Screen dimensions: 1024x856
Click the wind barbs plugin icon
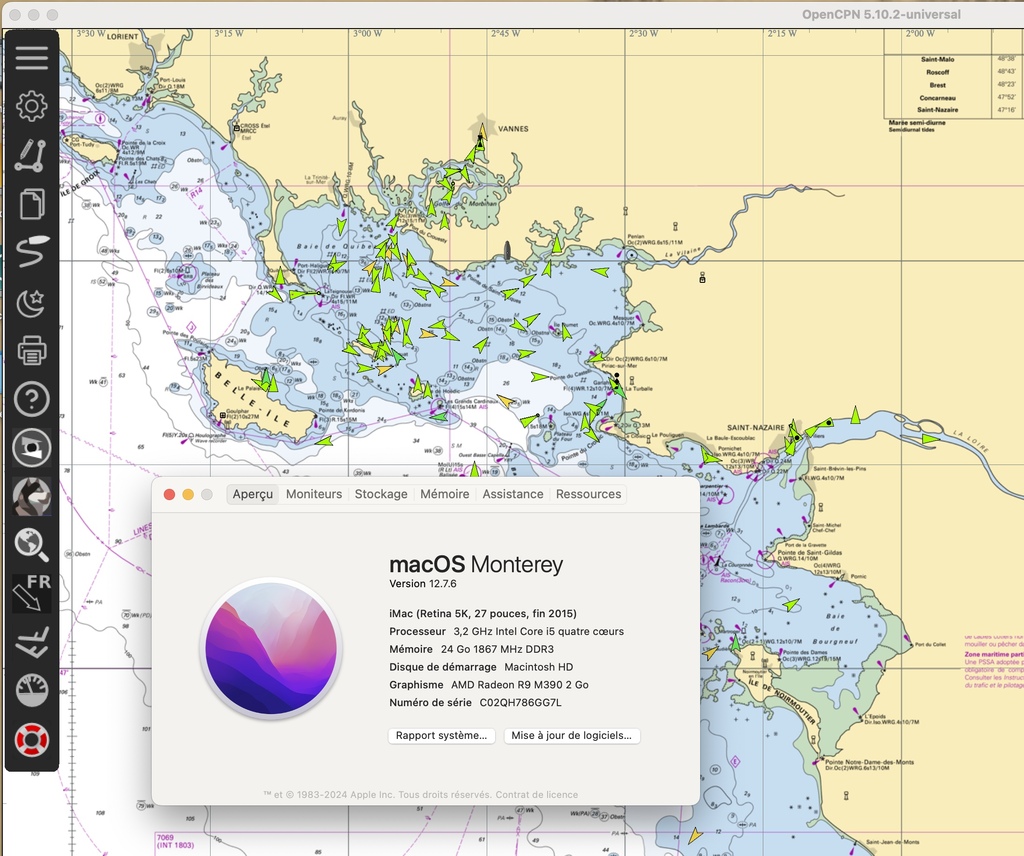click(32, 642)
